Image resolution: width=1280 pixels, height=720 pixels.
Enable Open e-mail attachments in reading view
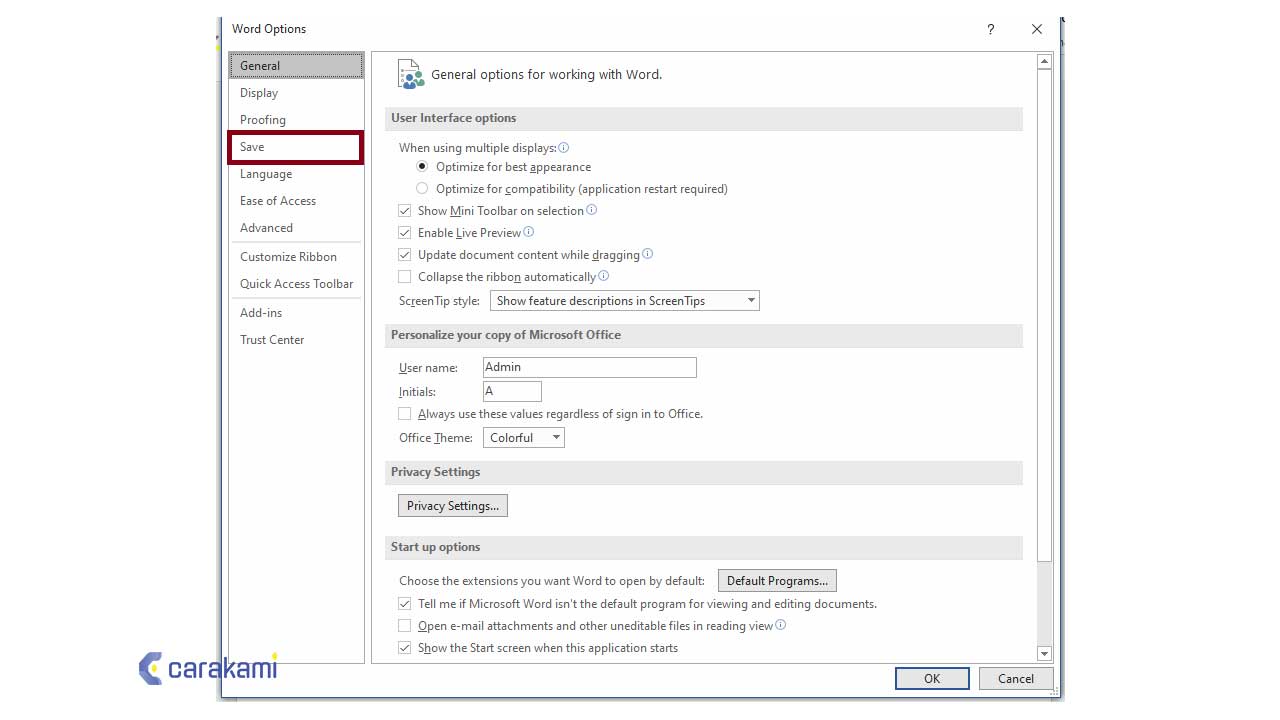405,626
